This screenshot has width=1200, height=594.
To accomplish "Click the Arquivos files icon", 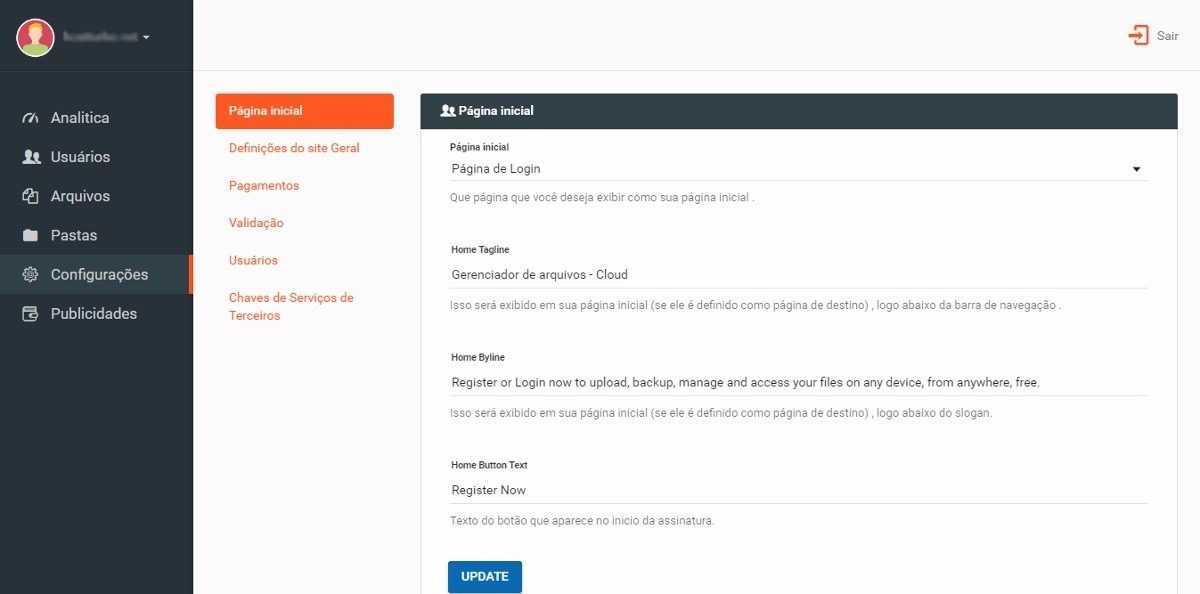I will point(30,196).
